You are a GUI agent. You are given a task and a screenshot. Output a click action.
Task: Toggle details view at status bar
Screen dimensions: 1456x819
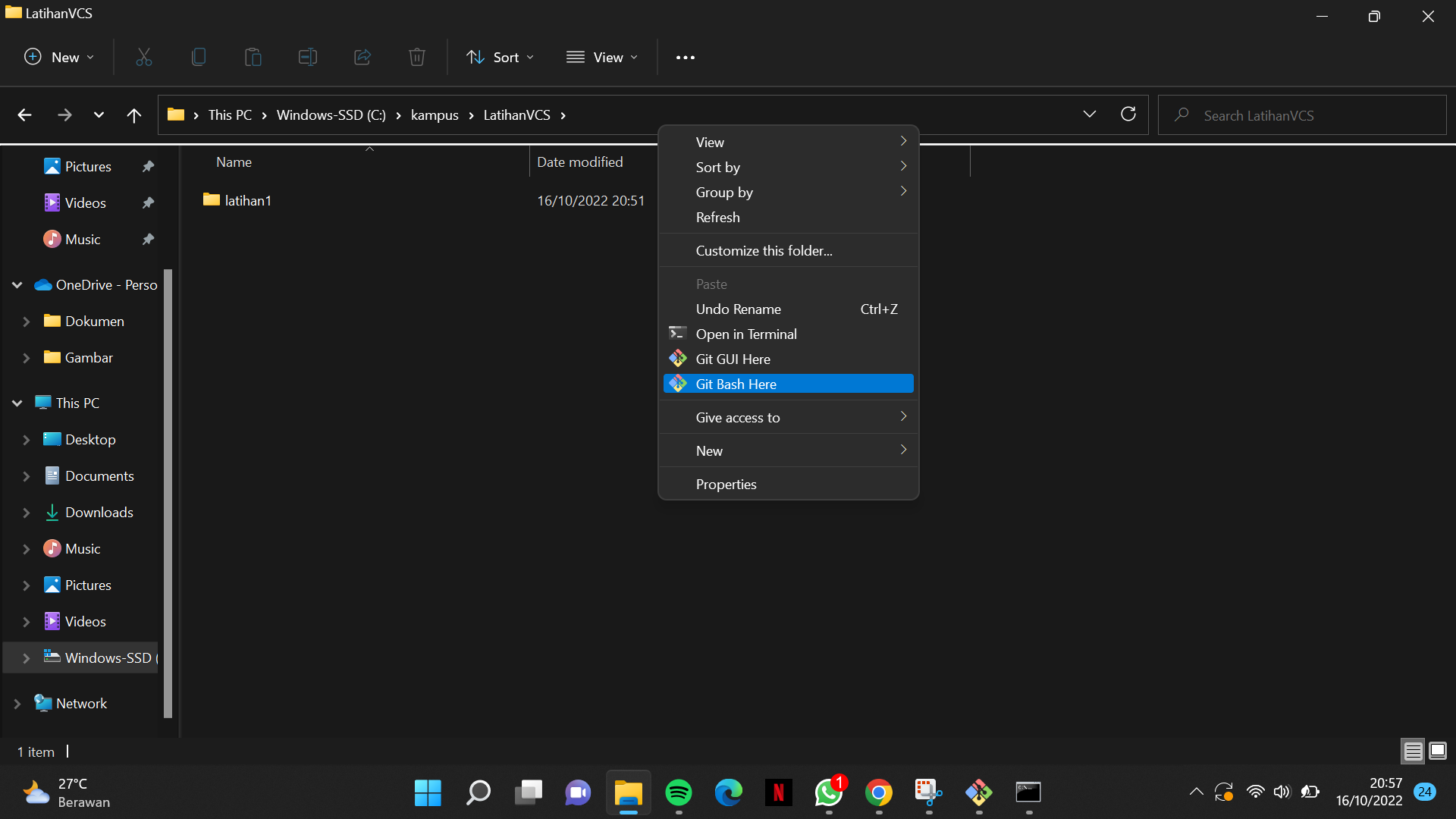[x=1412, y=751]
